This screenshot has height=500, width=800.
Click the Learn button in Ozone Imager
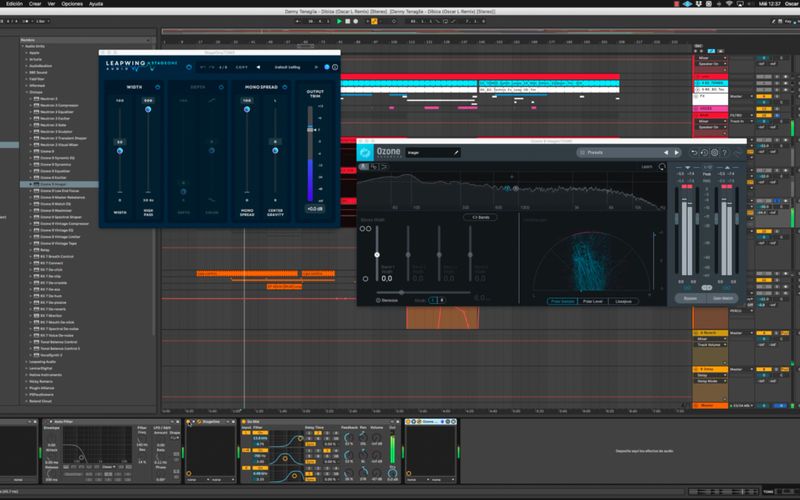647,167
